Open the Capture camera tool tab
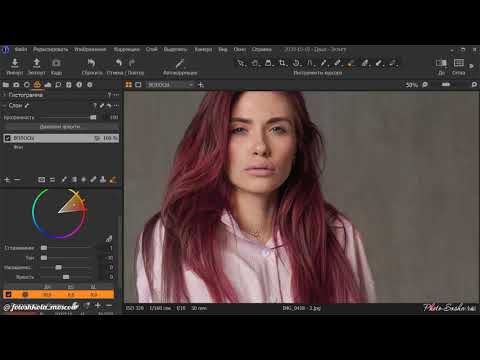480x360 pixels. (16, 85)
